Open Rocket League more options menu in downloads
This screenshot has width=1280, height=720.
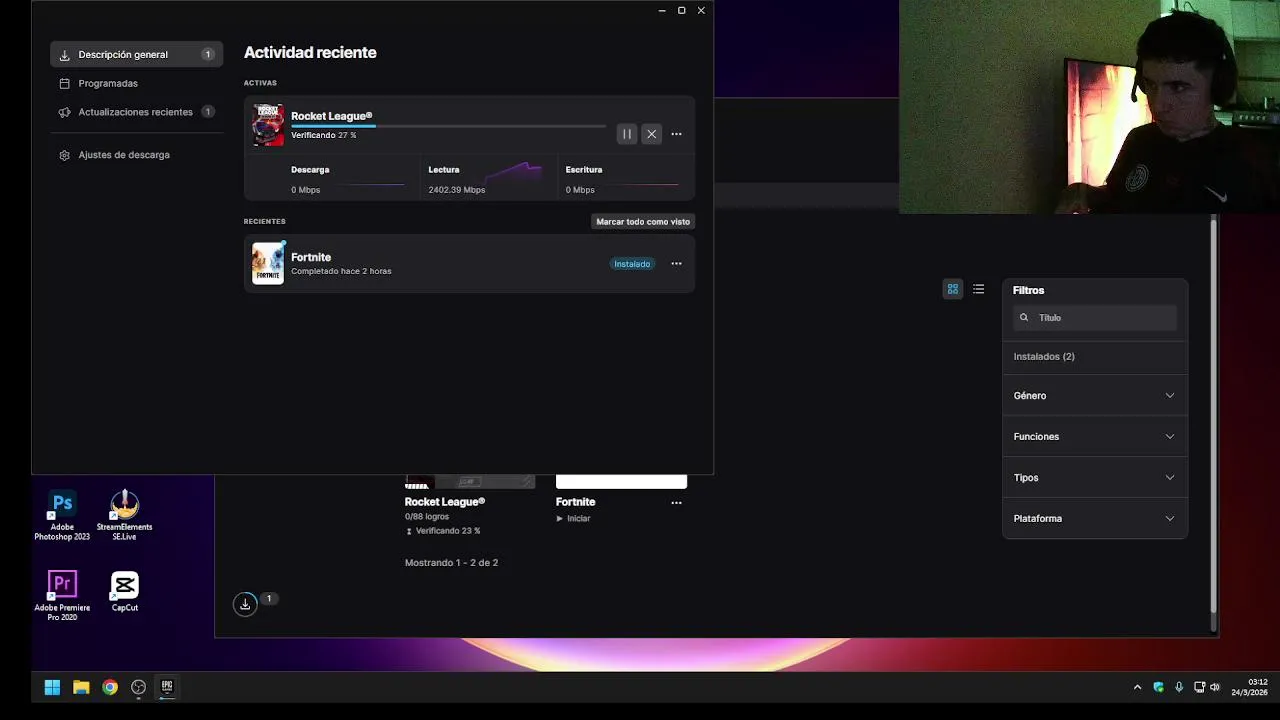(676, 134)
